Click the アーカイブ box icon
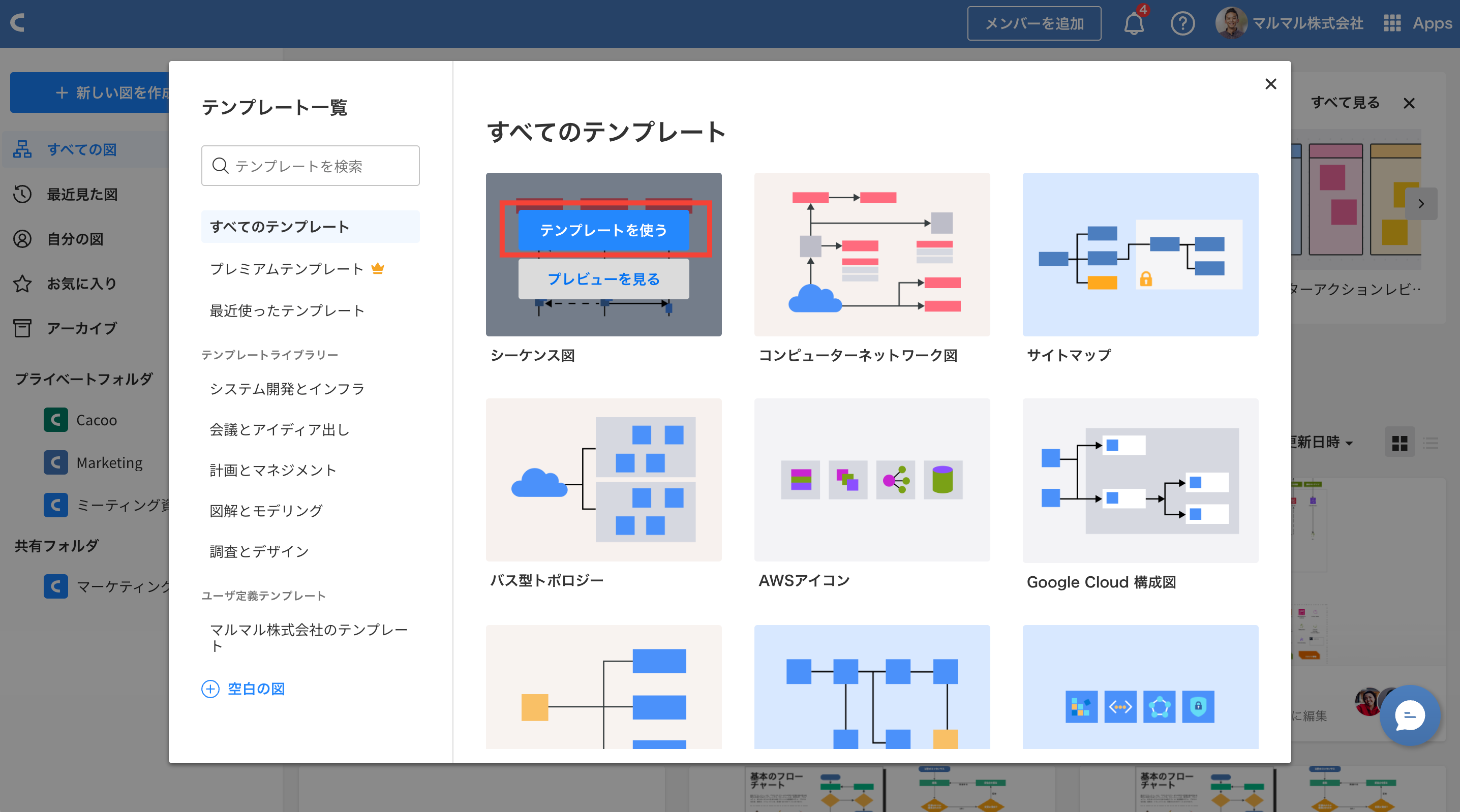This screenshot has height=812, width=1460. pos(23,328)
